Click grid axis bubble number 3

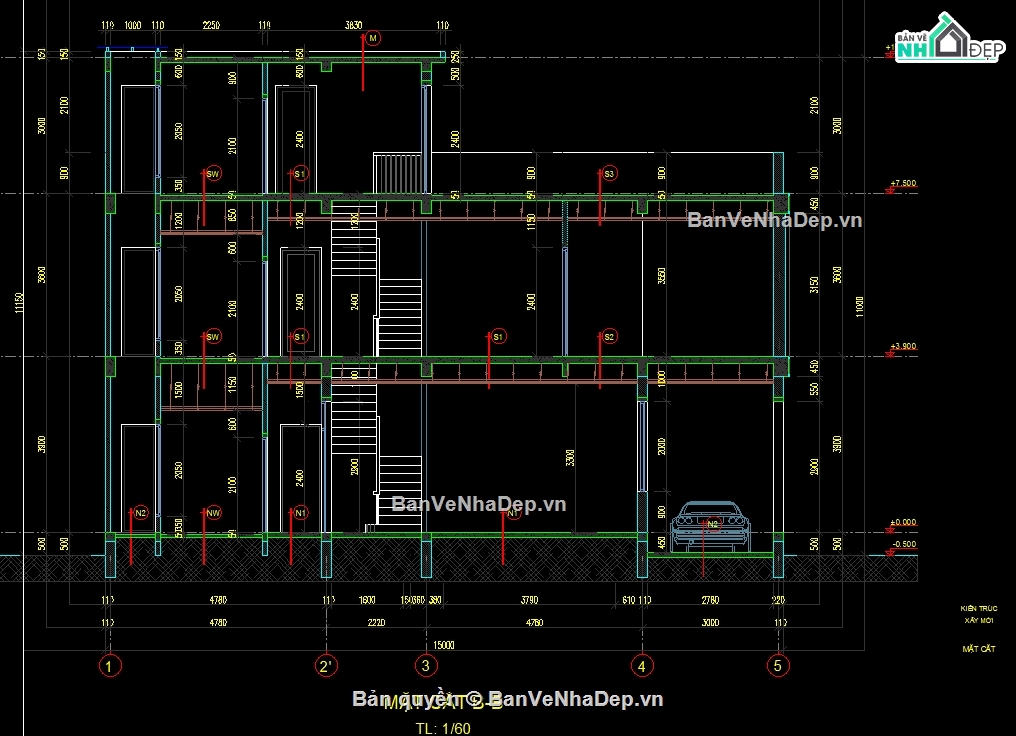(426, 665)
